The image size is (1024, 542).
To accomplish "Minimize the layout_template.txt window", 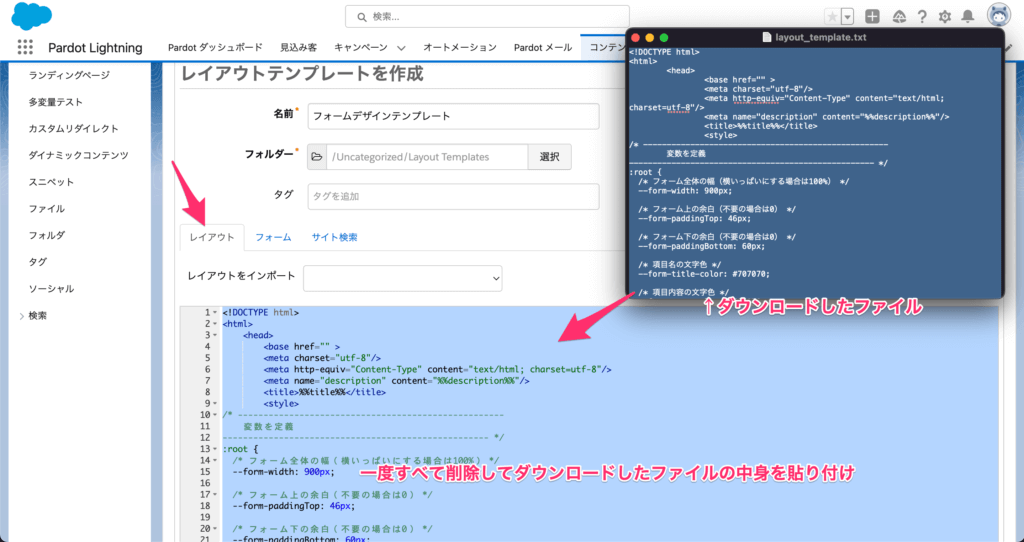I will (x=650, y=38).
